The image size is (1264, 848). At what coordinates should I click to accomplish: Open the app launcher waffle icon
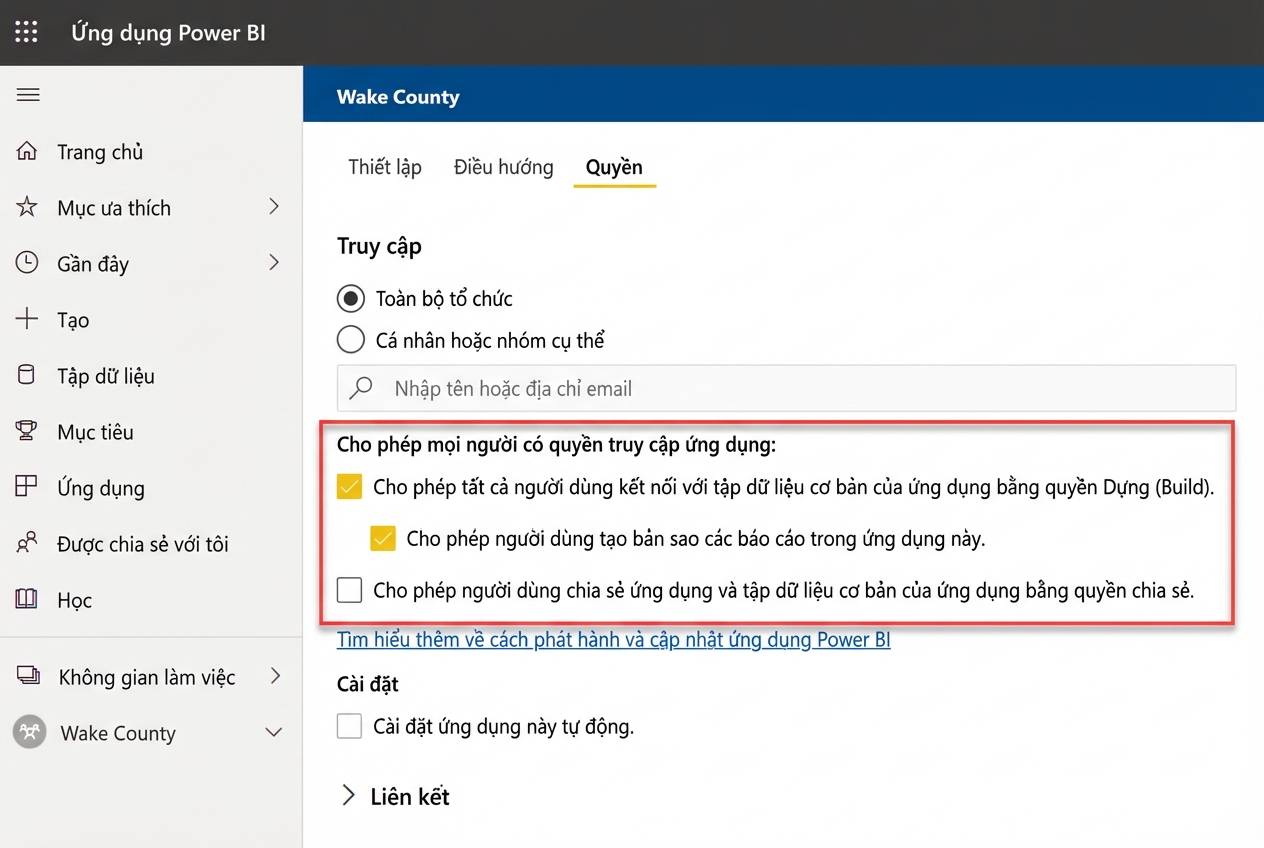tap(27, 33)
